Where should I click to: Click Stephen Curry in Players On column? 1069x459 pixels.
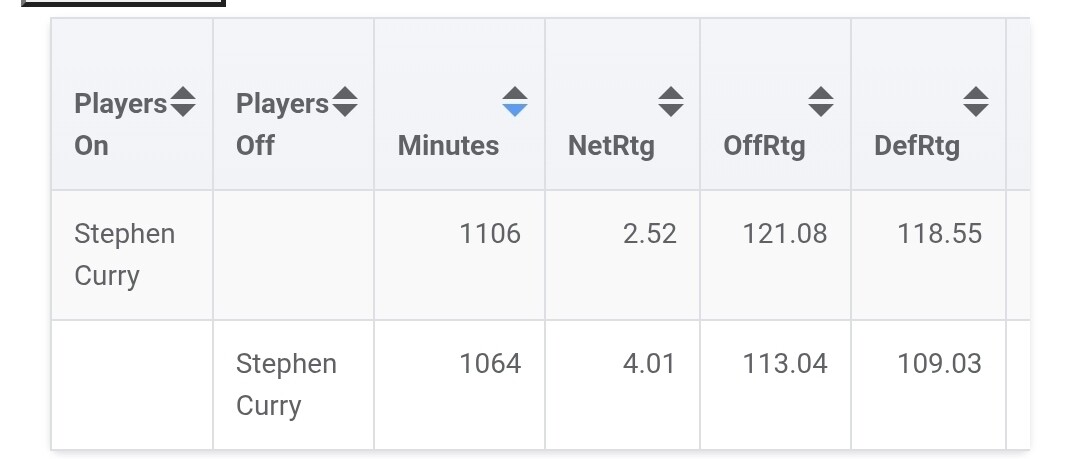tap(124, 254)
